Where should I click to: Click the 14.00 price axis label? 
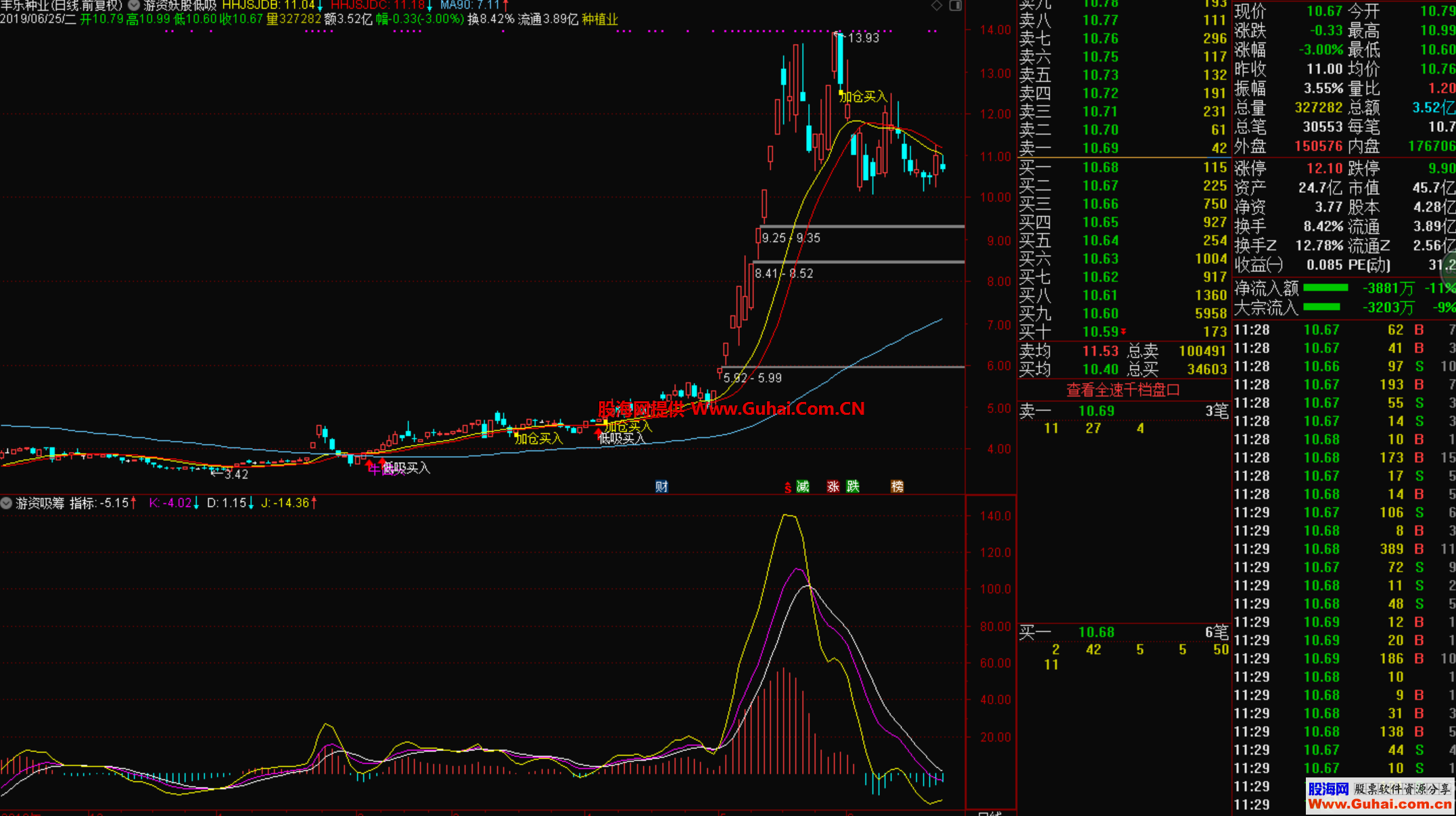click(995, 30)
